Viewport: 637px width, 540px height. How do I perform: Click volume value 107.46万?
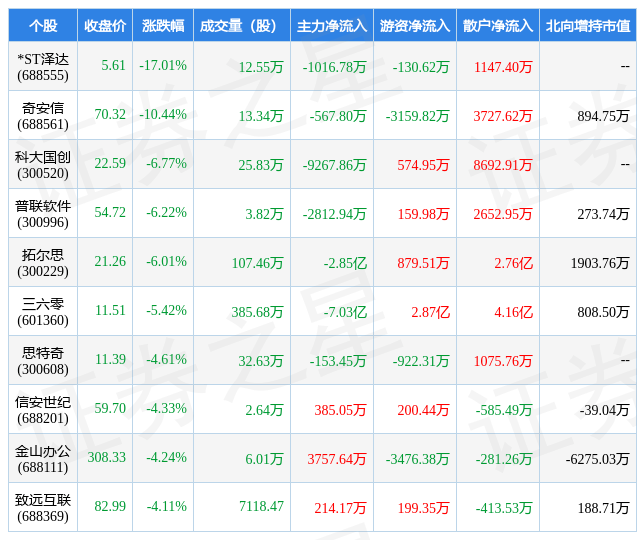click(258, 263)
